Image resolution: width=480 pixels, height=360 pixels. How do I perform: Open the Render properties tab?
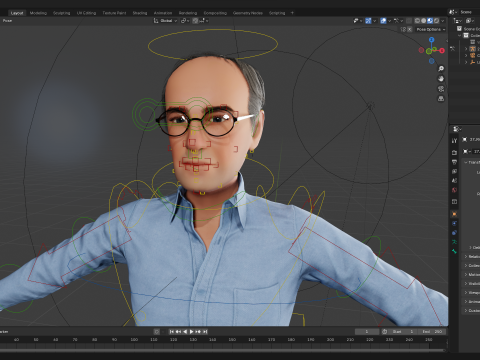click(x=454, y=153)
